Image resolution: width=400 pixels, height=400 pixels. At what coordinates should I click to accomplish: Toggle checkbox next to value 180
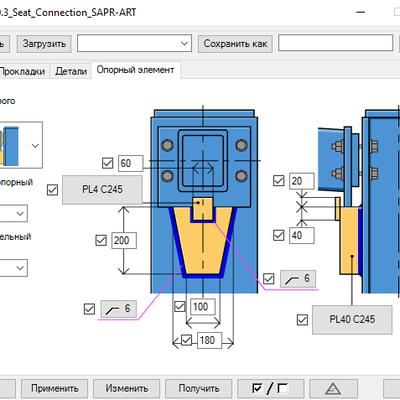point(186,340)
